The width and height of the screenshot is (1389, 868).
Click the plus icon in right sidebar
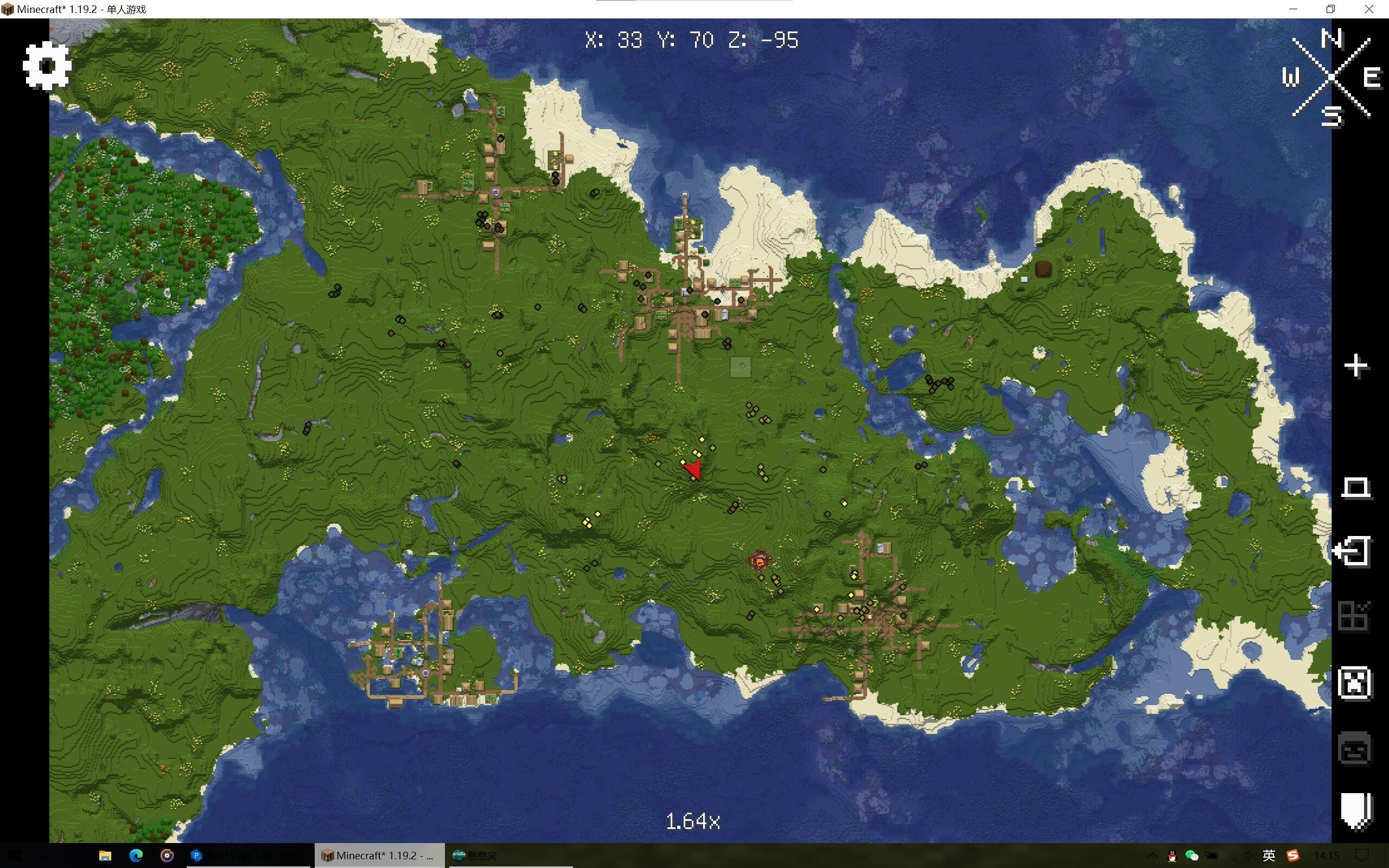coord(1356,366)
